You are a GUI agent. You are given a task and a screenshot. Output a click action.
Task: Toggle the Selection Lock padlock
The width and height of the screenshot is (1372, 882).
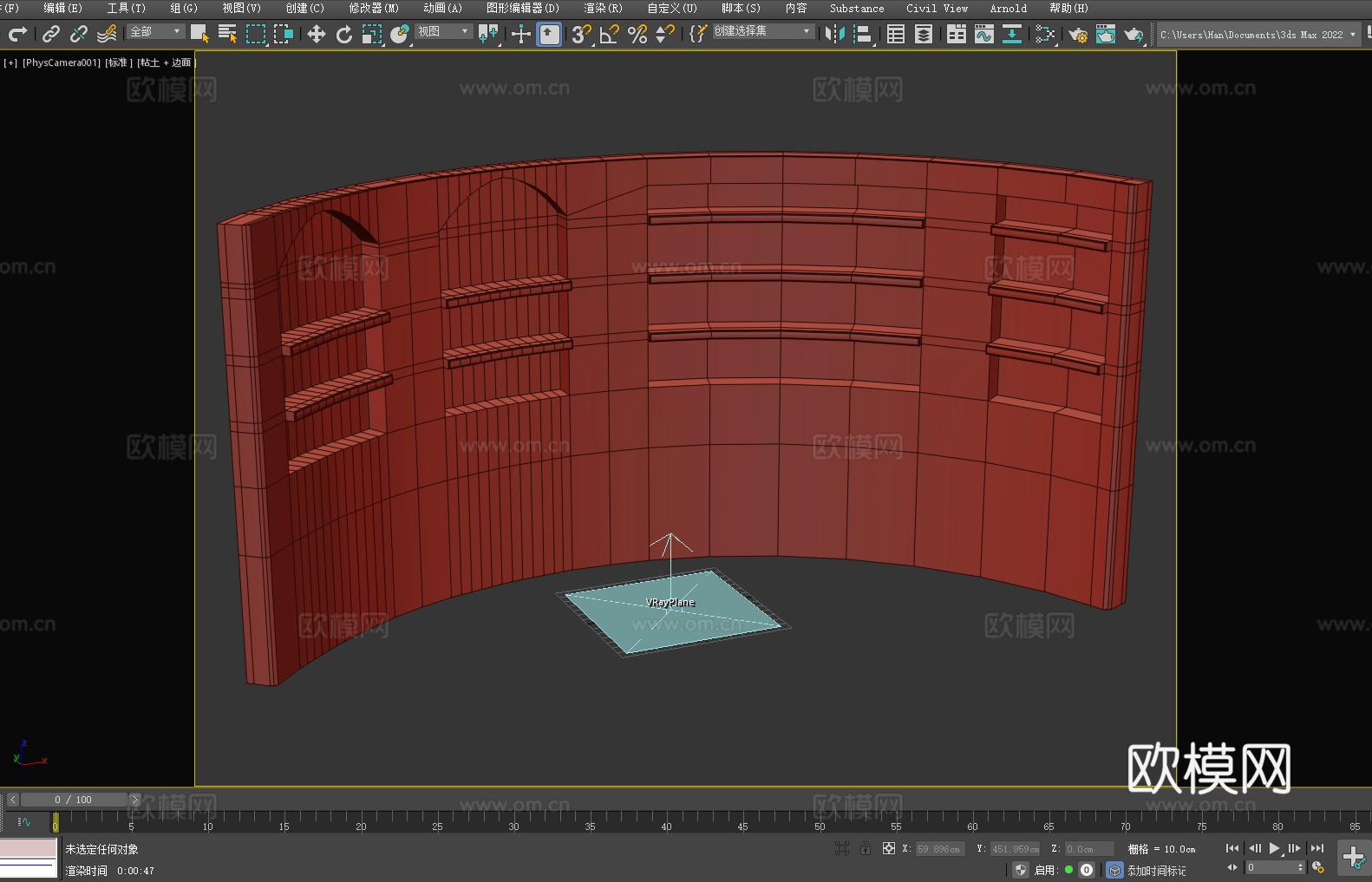865,848
